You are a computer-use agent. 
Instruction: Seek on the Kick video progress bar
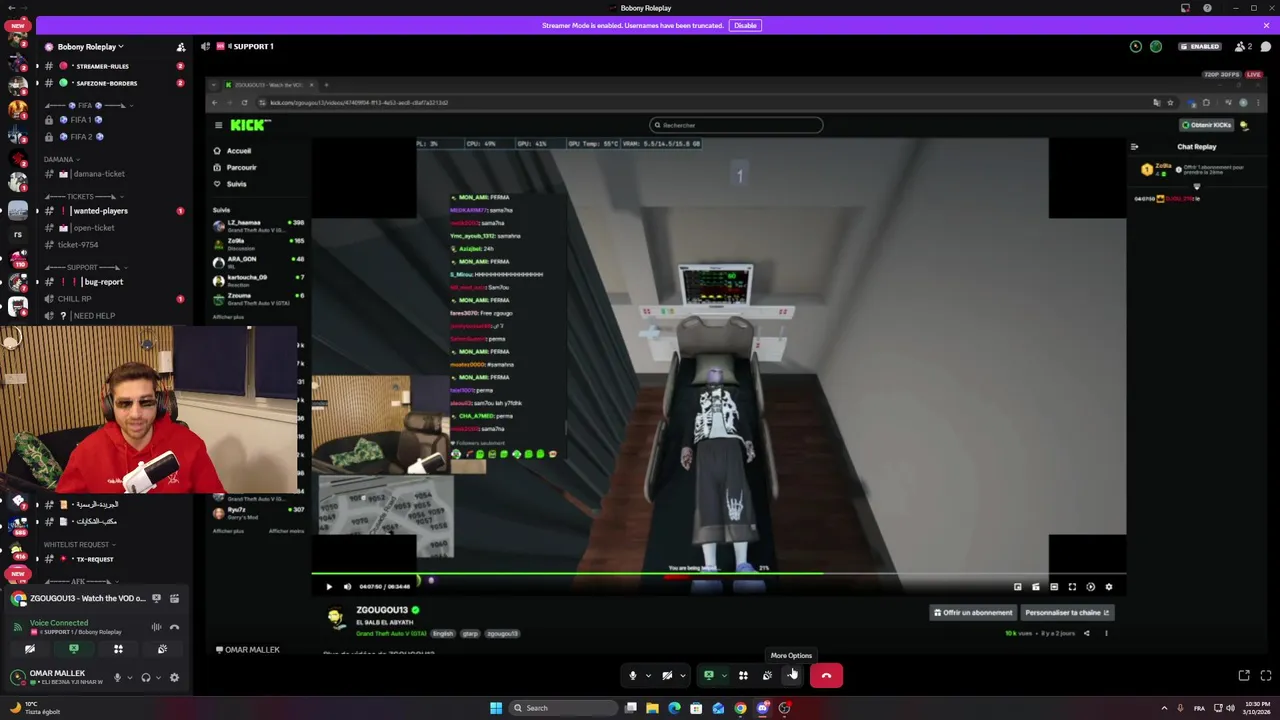point(718,574)
